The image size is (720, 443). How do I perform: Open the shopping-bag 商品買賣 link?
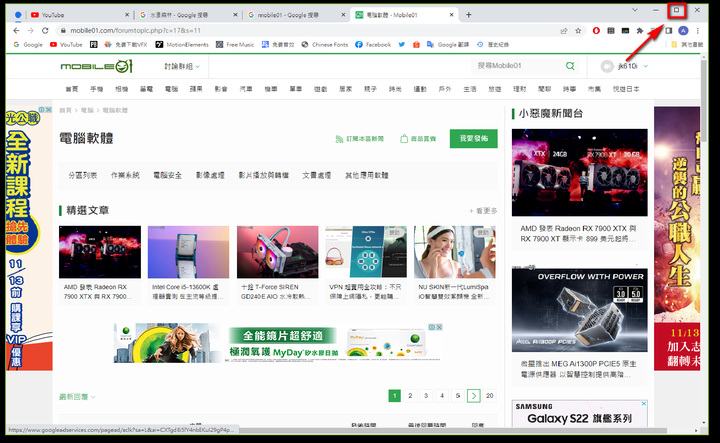click(x=418, y=139)
